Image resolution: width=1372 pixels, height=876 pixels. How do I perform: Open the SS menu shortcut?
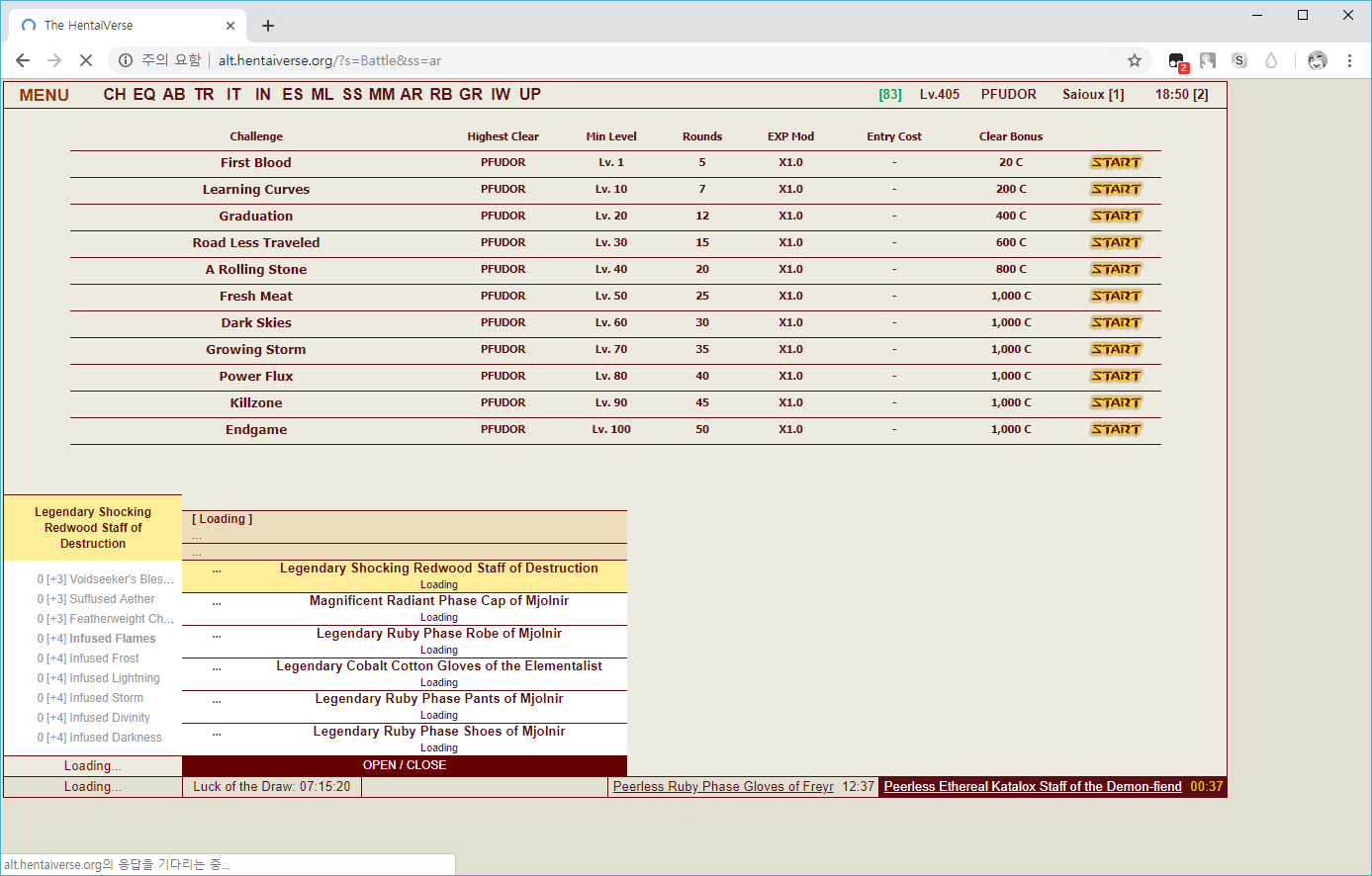[x=352, y=94]
